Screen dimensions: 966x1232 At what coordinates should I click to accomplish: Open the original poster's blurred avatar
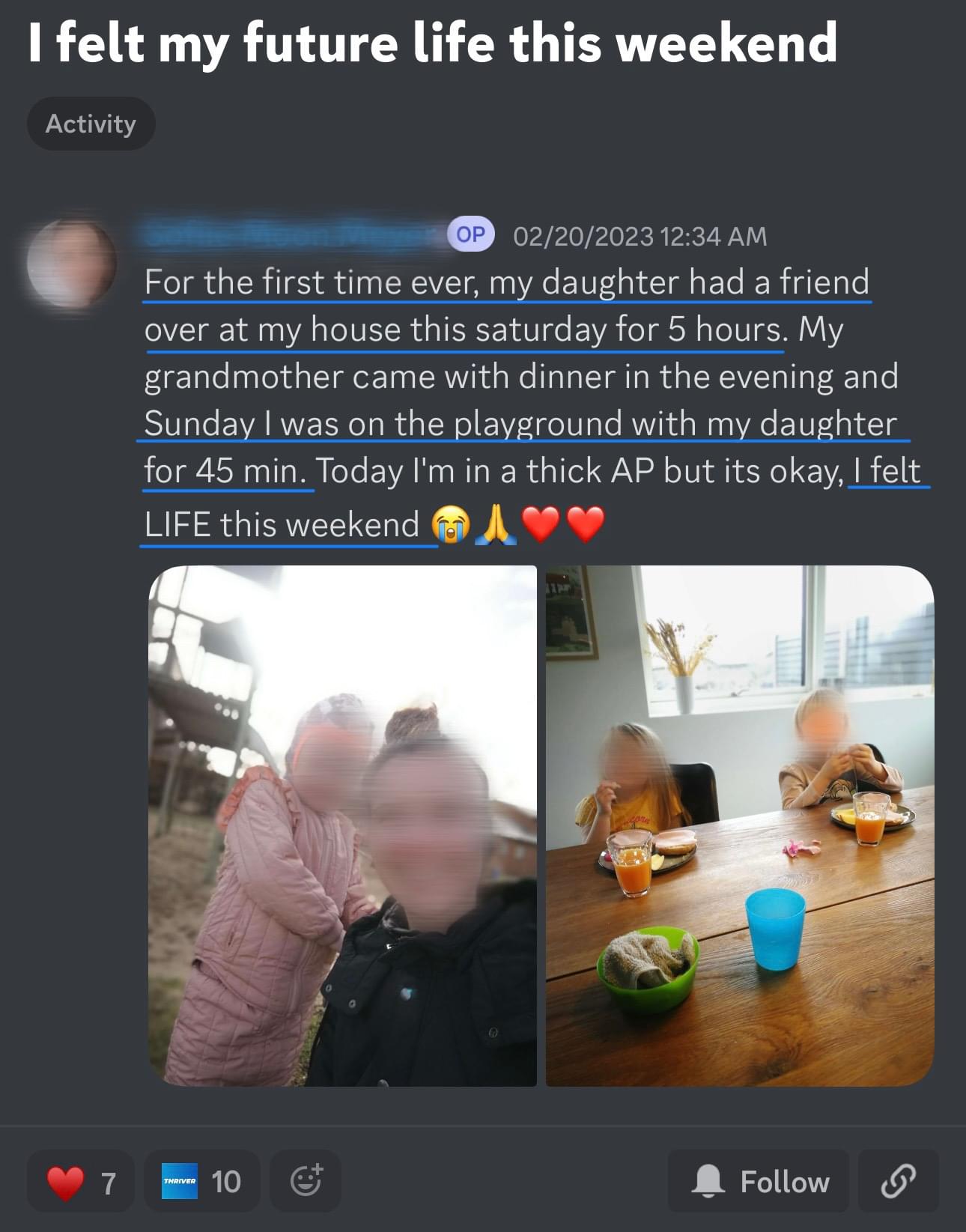click(x=72, y=263)
